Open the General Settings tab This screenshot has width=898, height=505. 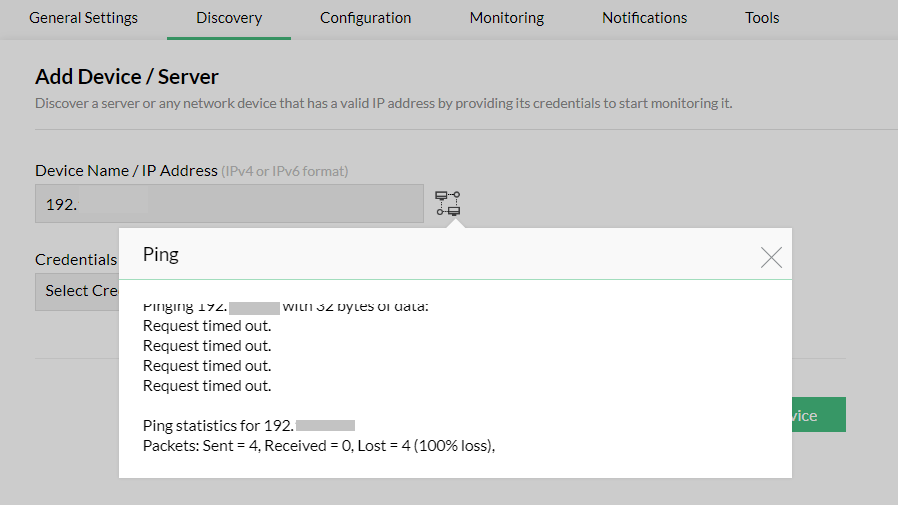click(84, 18)
